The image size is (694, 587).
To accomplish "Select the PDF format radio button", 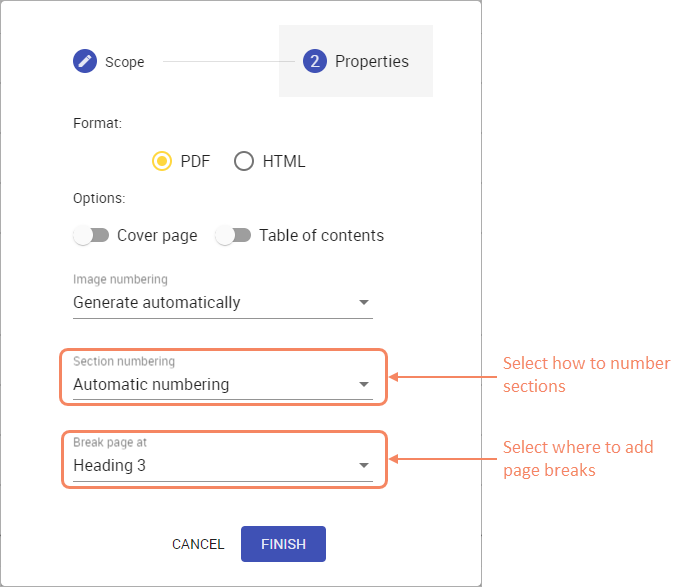I will tap(162, 161).
